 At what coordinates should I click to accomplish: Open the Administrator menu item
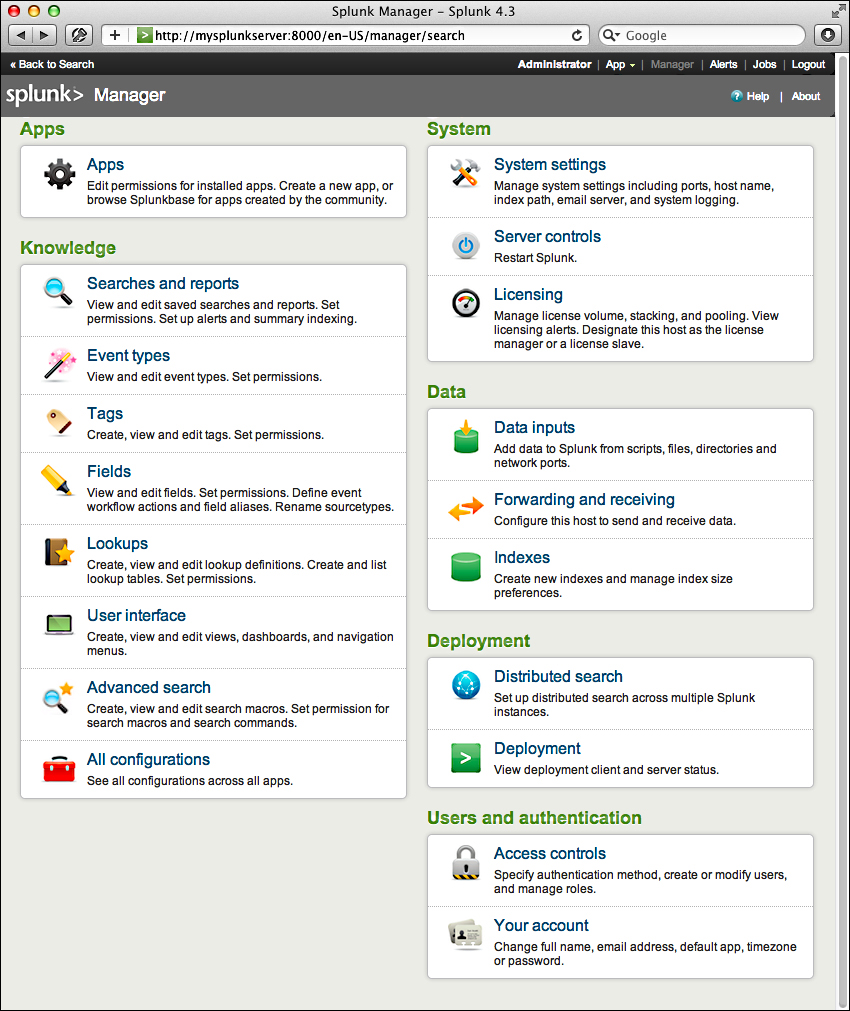pyautogui.click(x=554, y=64)
